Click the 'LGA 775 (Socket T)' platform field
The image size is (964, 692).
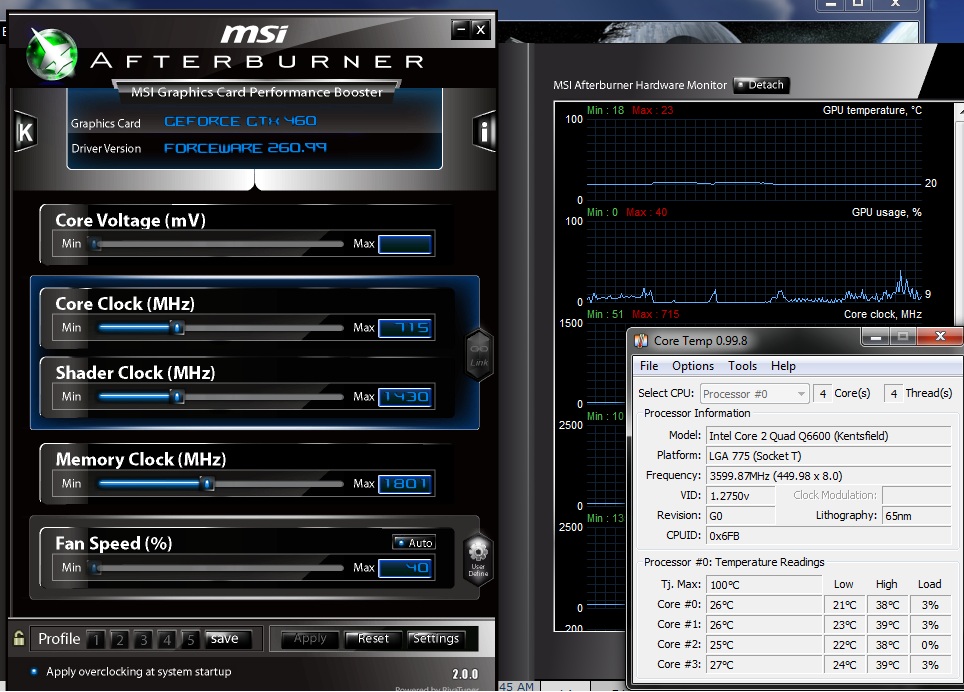click(x=829, y=456)
